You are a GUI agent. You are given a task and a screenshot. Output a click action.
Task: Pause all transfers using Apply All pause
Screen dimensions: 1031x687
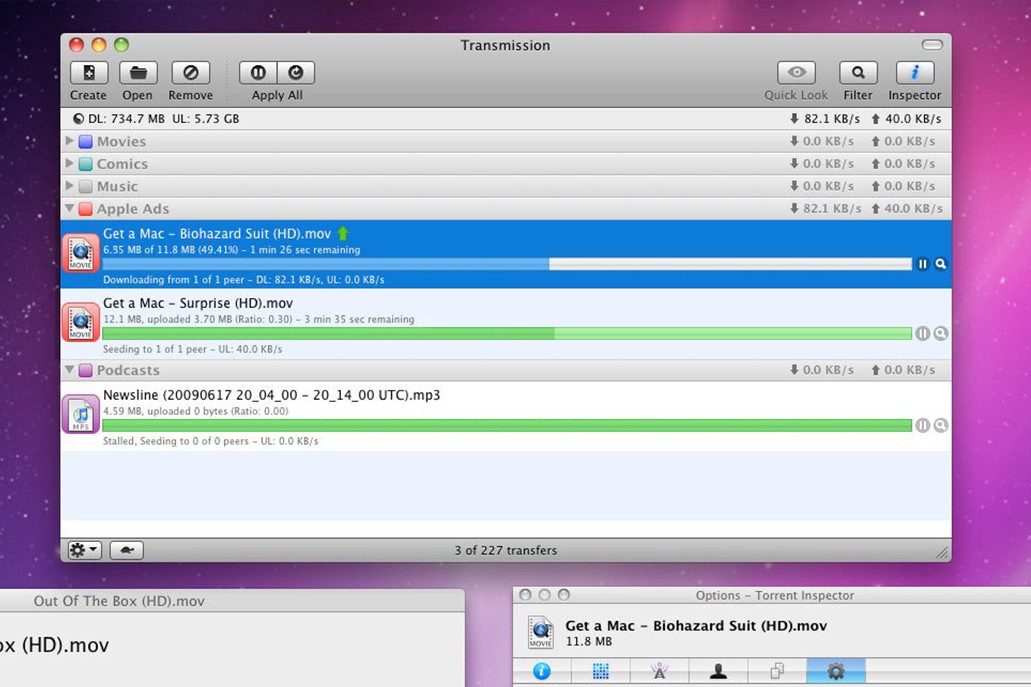(x=258, y=73)
